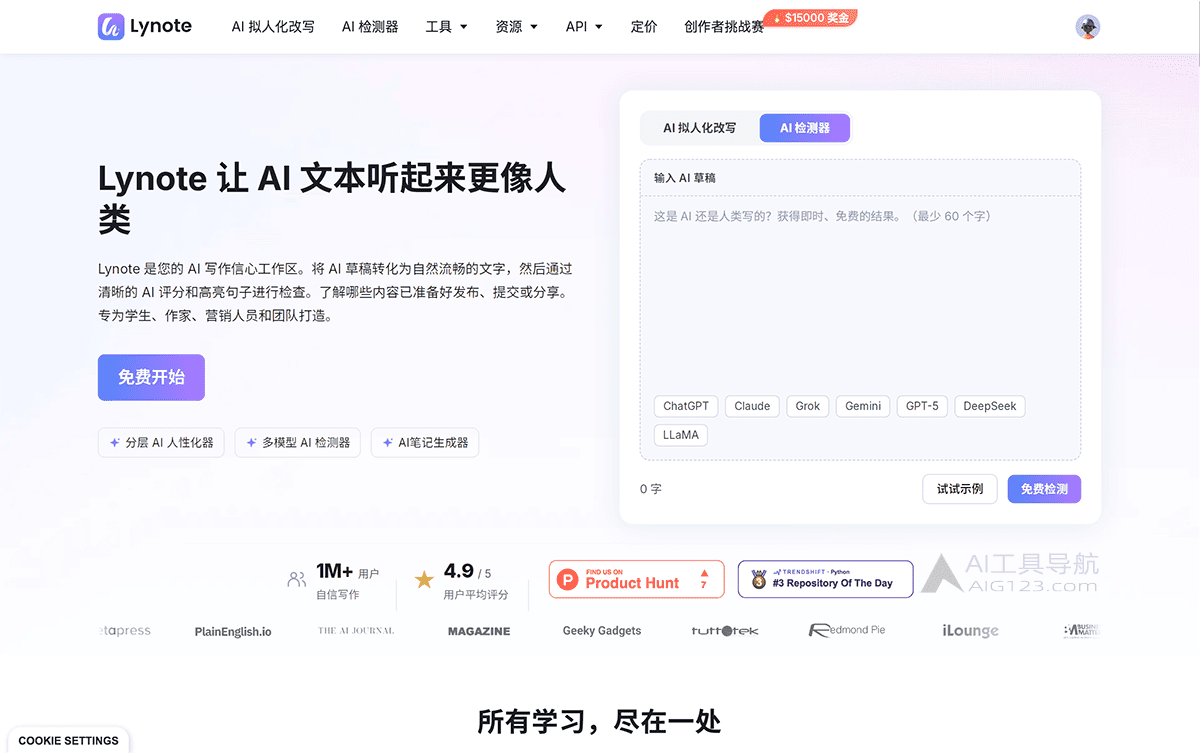Click the tuttotek press logo
This screenshot has width=1200, height=753.
click(x=725, y=631)
